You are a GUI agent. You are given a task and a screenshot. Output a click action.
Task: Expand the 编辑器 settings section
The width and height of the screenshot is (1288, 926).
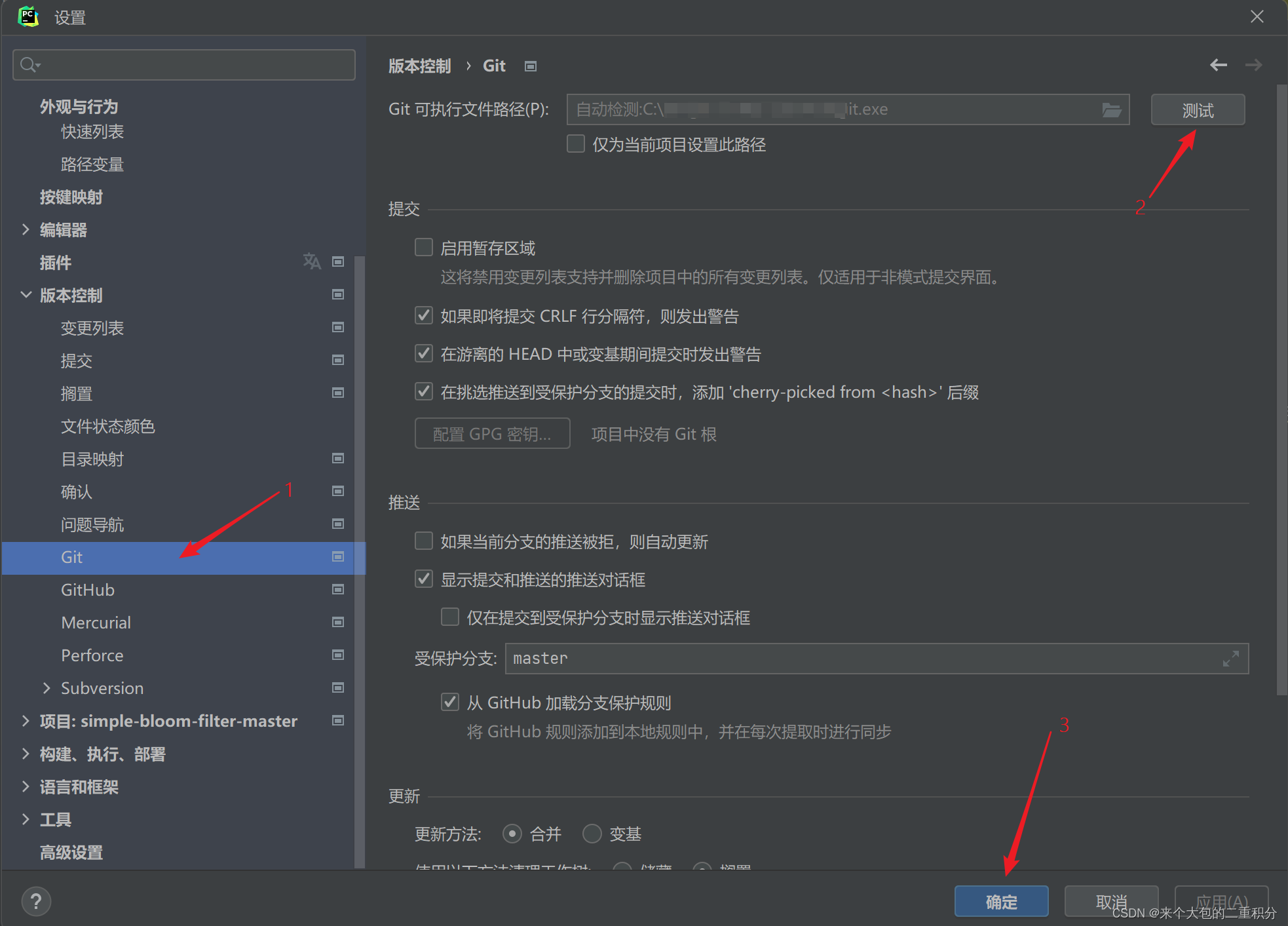(x=26, y=229)
